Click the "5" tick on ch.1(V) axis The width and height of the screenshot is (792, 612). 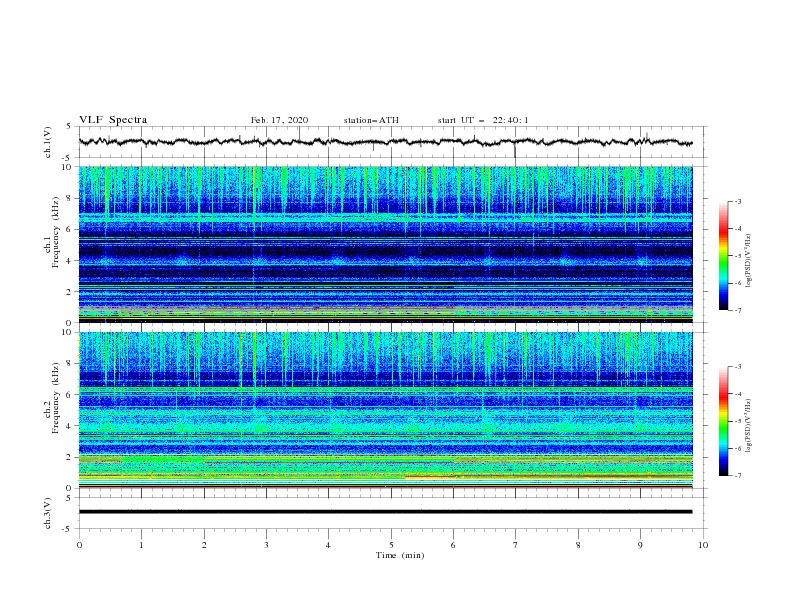(x=70, y=127)
